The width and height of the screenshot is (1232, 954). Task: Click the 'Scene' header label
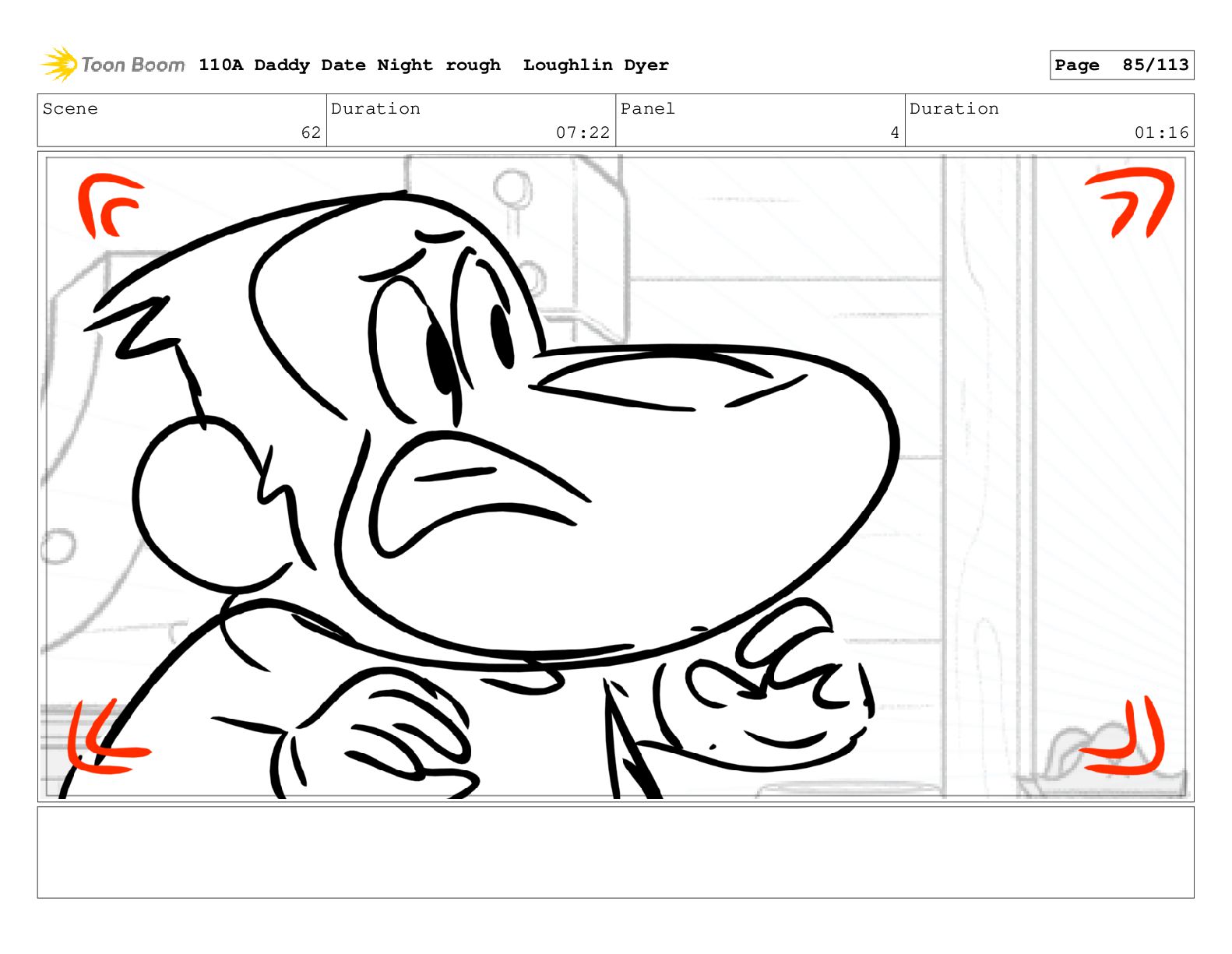[70, 109]
